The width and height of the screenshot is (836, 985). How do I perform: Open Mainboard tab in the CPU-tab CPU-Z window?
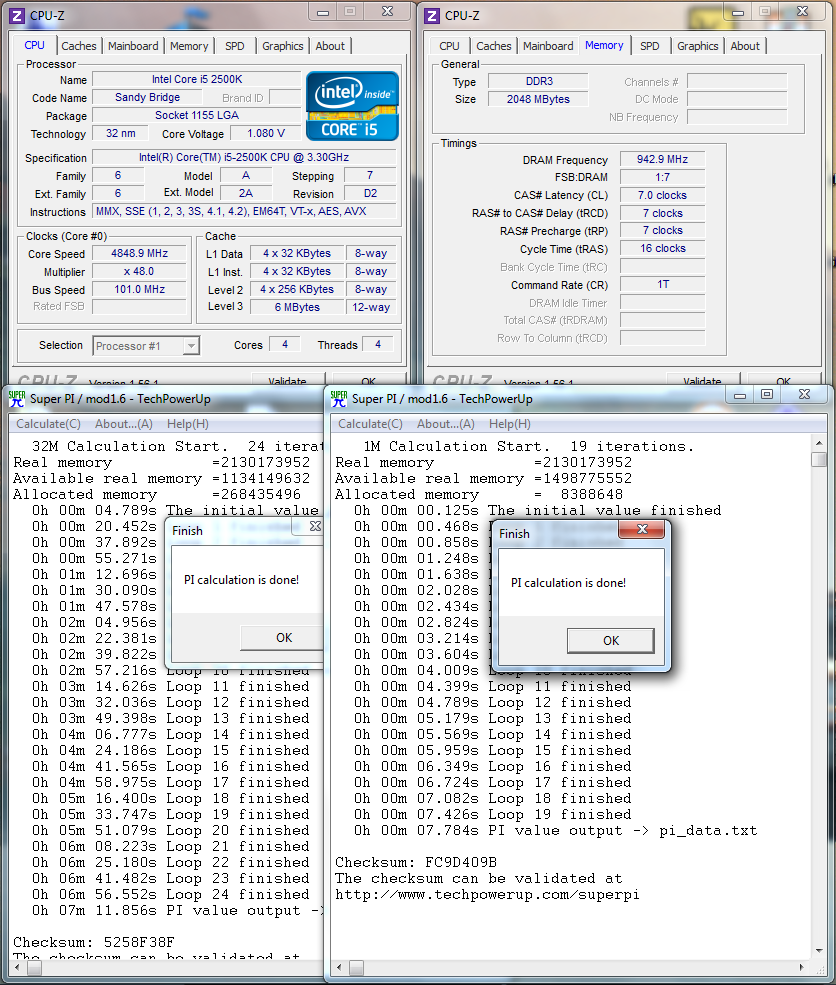pyautogui.click(x=133, y=46)
